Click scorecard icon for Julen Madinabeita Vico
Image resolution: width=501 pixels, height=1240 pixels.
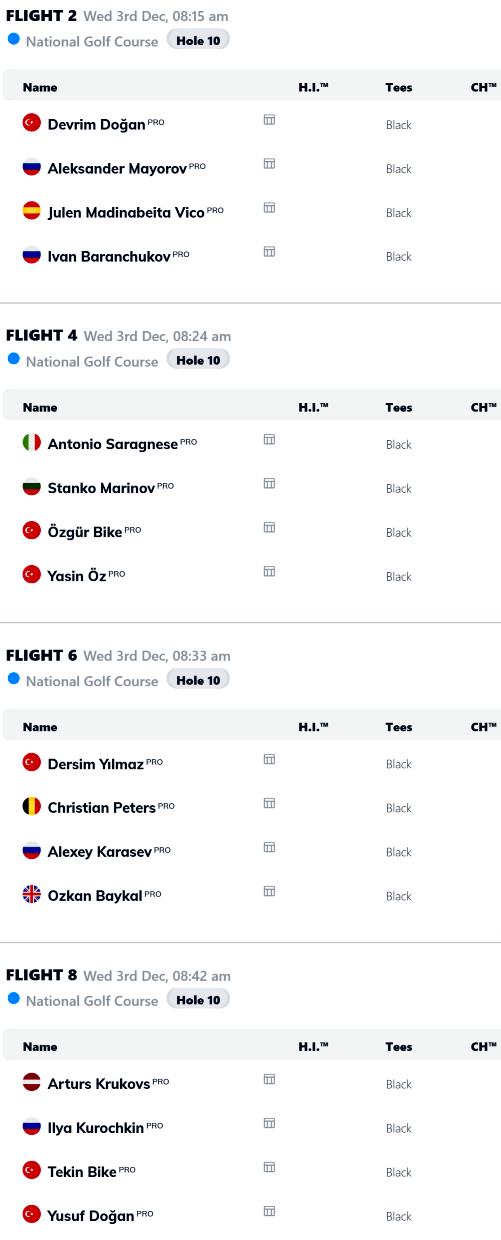[x=269, y=207]
